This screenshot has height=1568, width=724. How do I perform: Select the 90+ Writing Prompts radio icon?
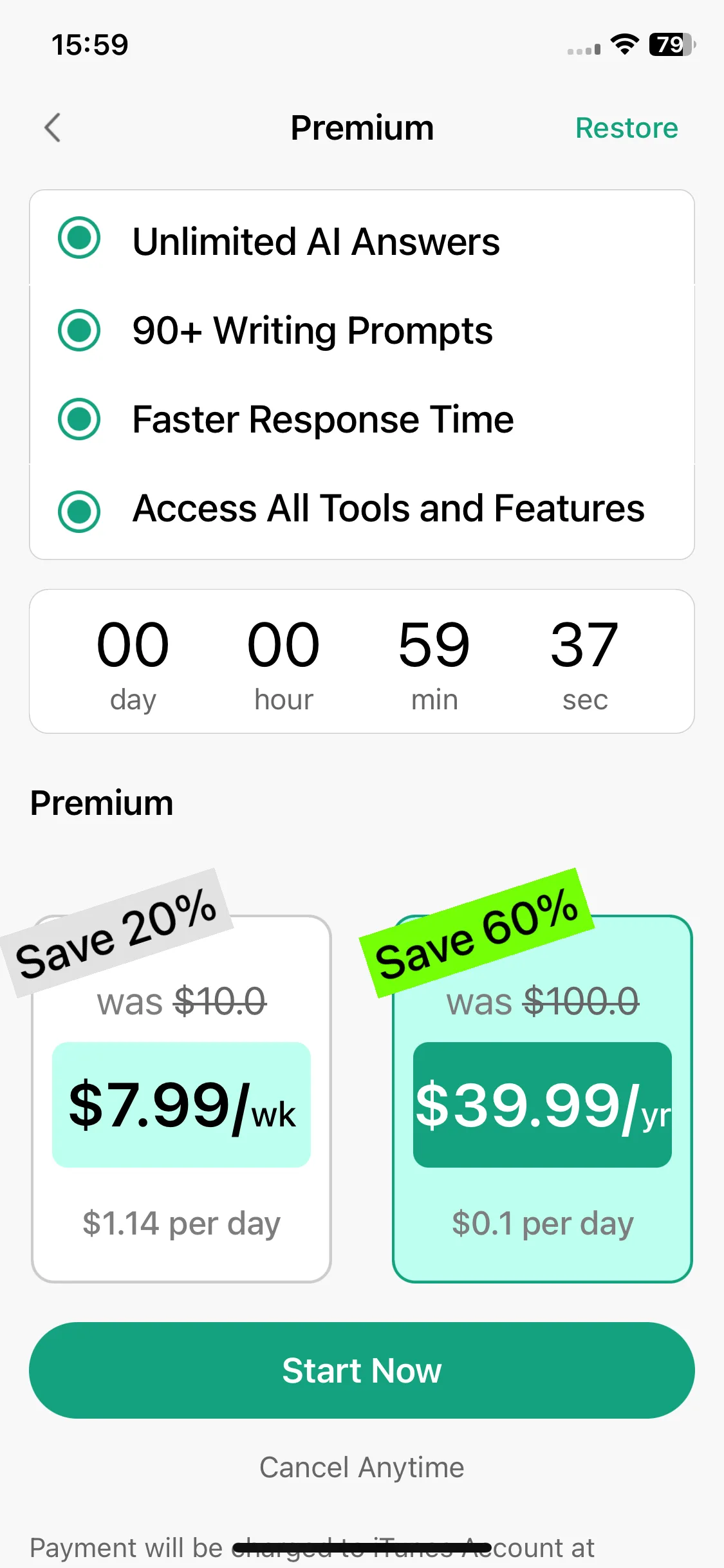point(79,330)
